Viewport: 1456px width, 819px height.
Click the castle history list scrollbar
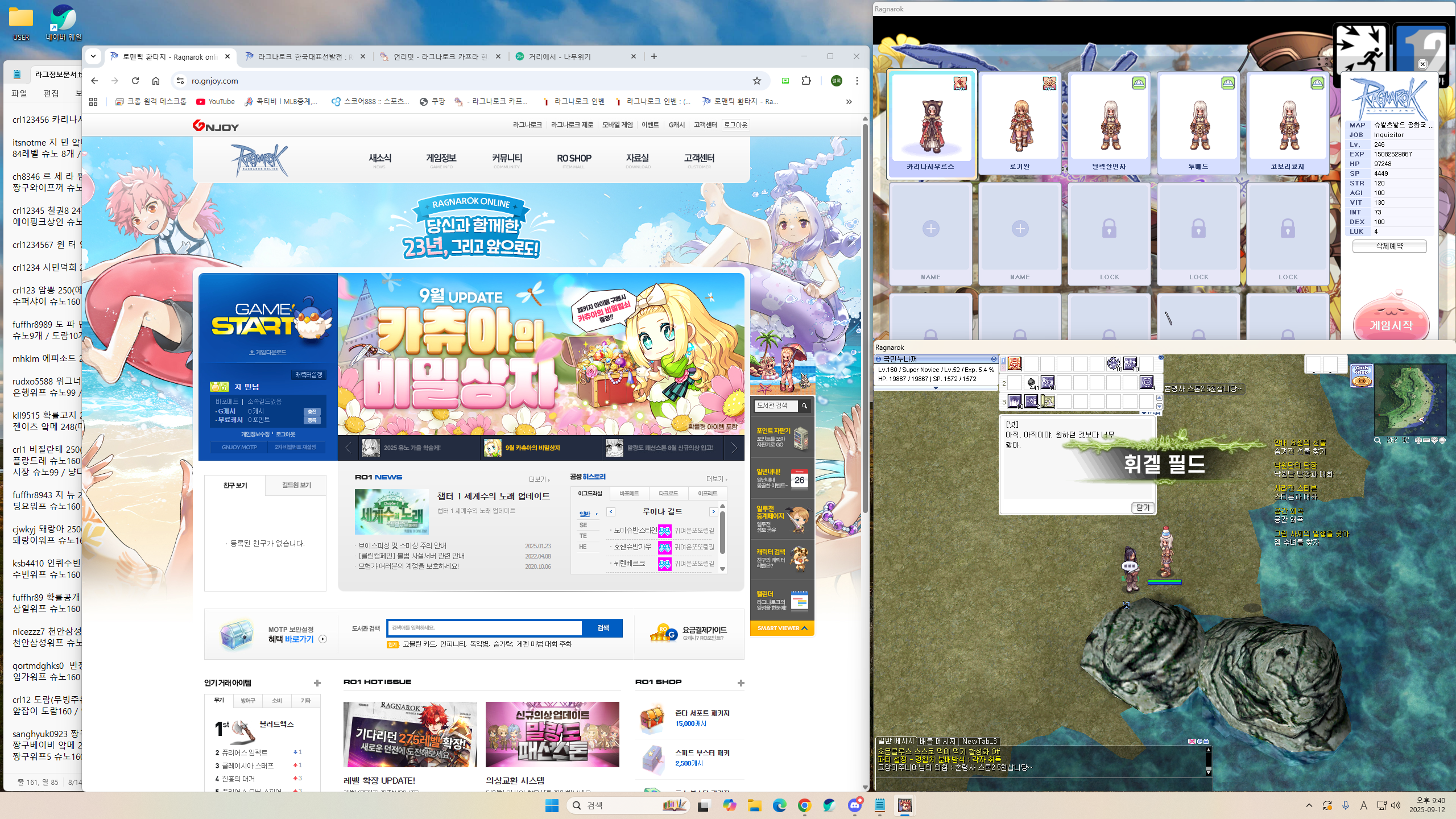[722, 532]
